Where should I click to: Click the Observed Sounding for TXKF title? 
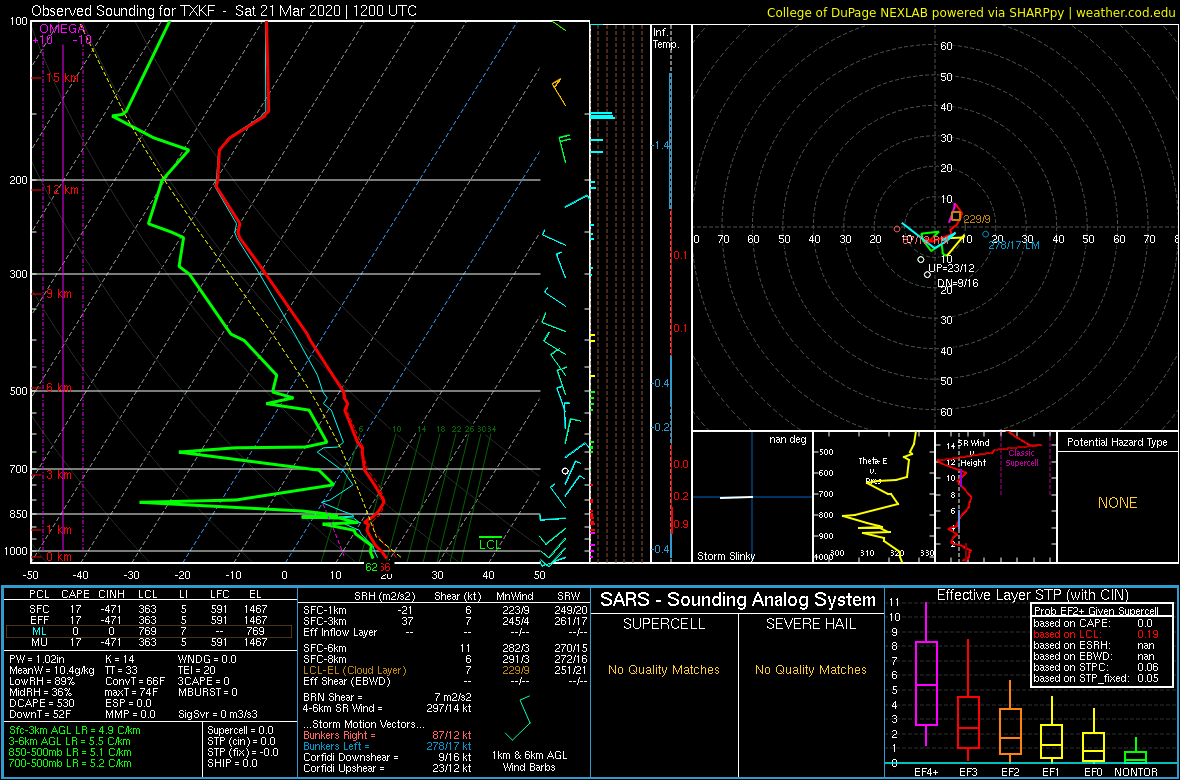(224, 11)
